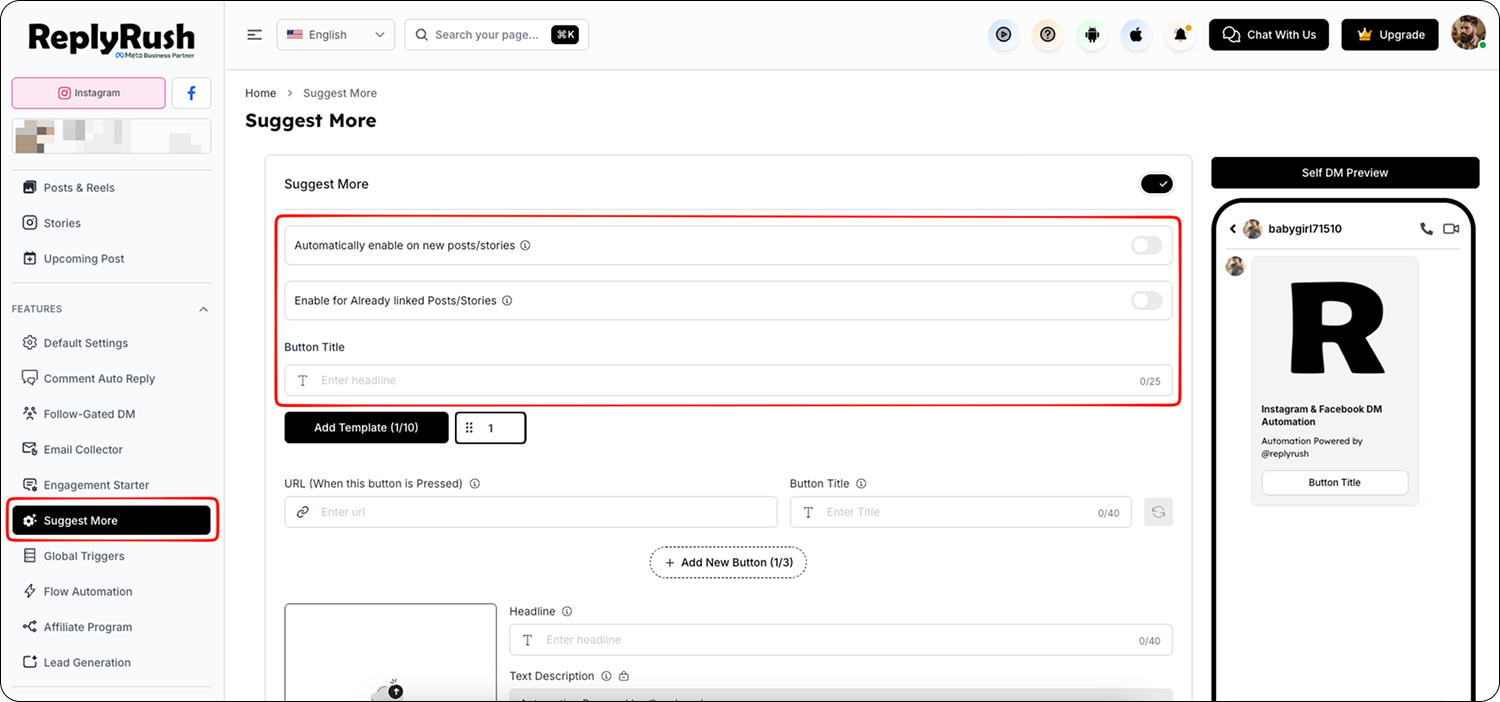The height and width of the screenshot is (702, 1500).
Task: Click Button Title in DM preview
Action: point(1335,483)
